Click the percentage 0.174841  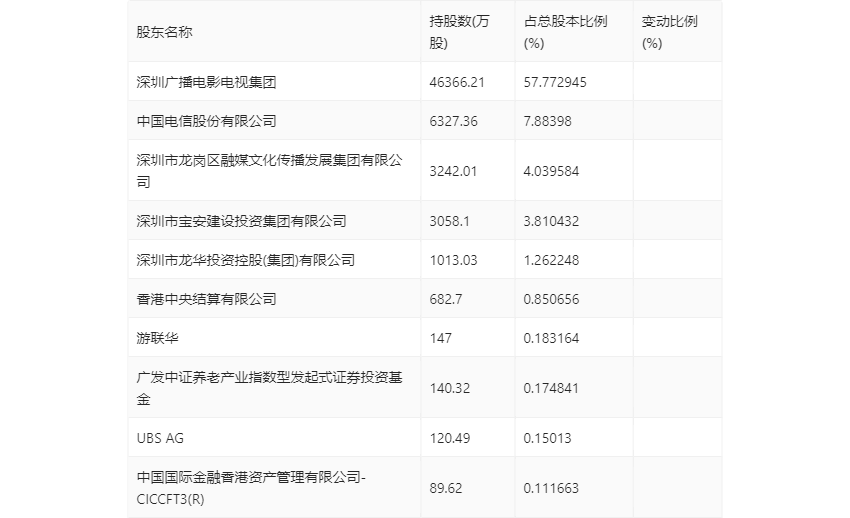pos(551,388)
